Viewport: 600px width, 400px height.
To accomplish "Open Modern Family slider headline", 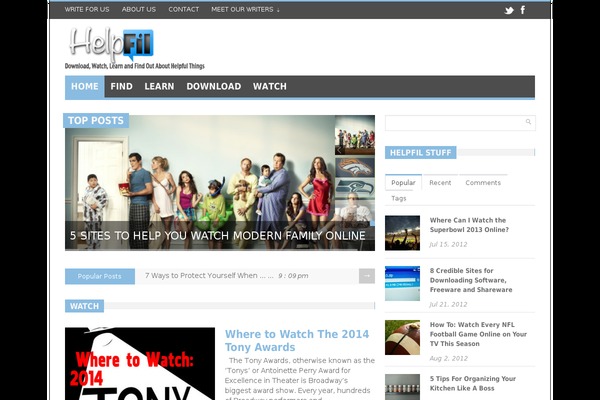I will pos(217,236).
